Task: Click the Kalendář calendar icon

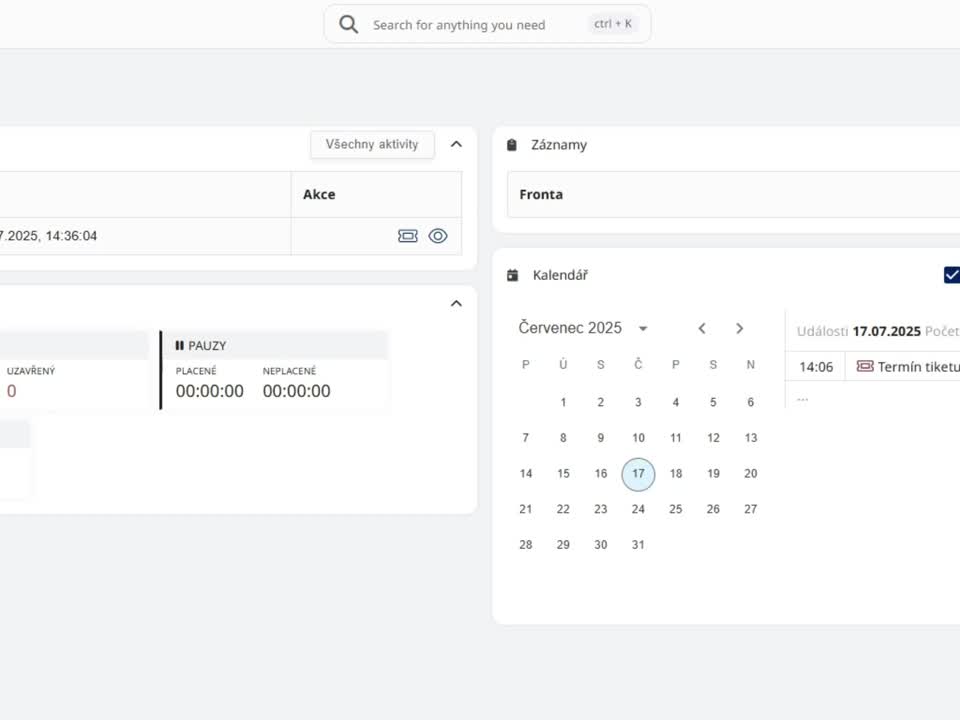Action: 512,276
